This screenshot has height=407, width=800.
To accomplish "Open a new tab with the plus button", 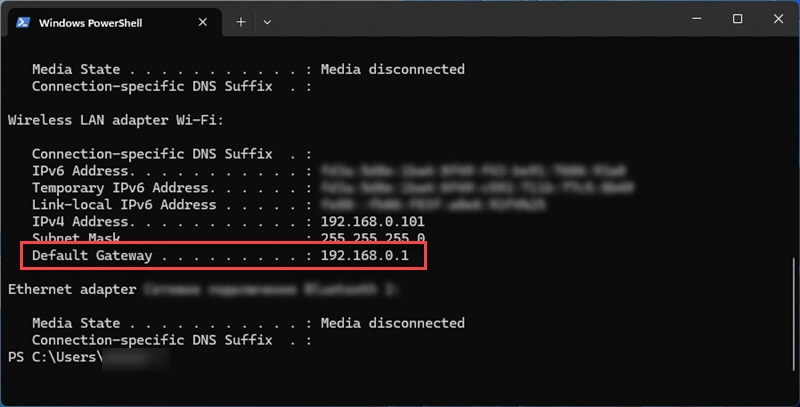I will pyautogui.click(x=241, y=22).
